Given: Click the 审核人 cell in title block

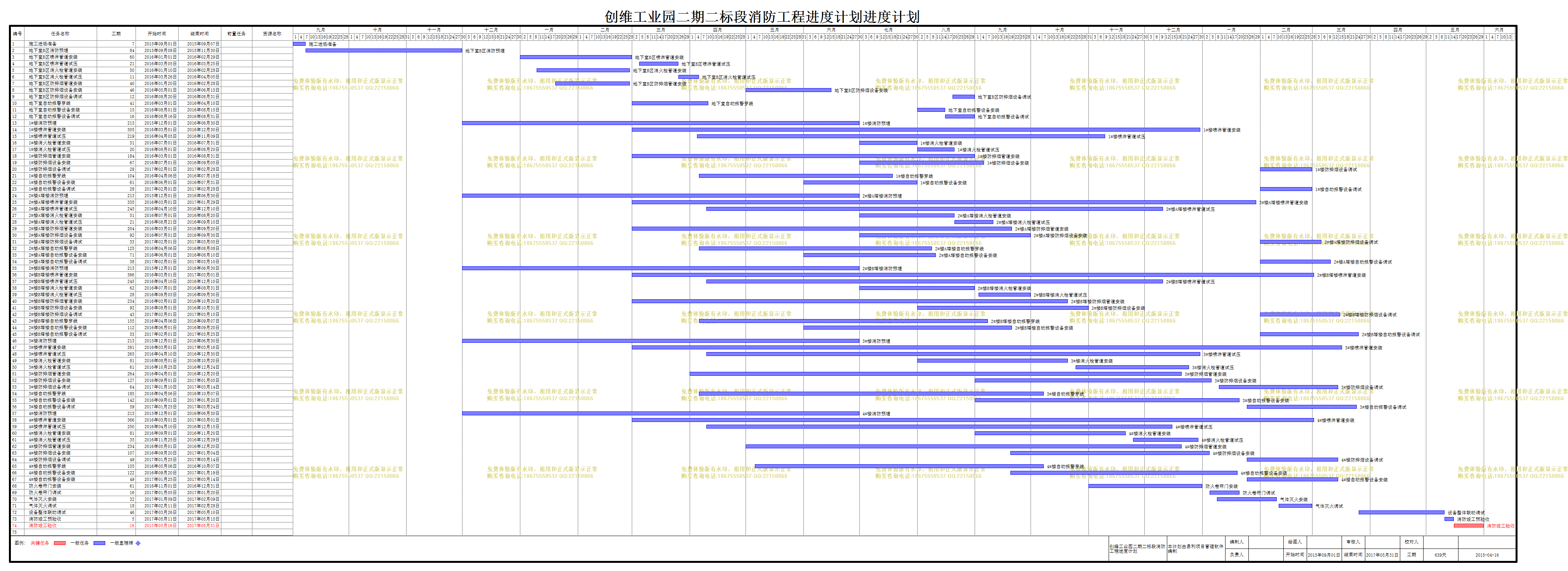Looking at the screenshot, I should (x=1352, y=542).
